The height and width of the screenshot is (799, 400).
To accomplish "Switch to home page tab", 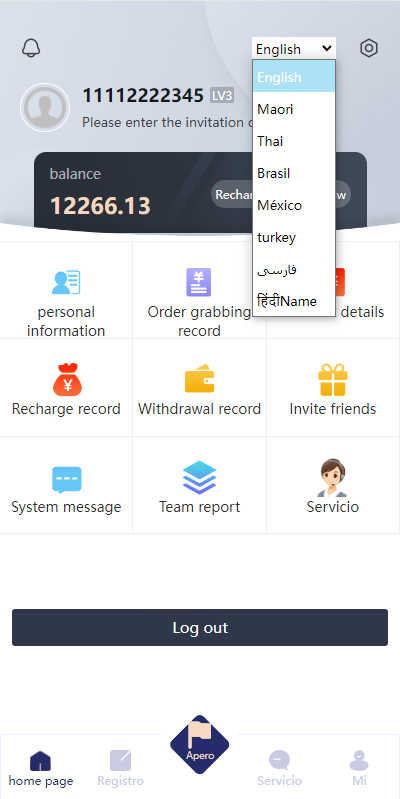I will pos(41,768).
